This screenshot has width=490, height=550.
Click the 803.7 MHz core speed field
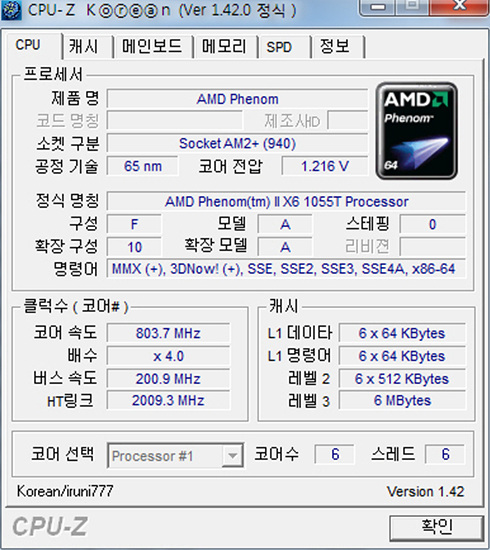pos(168,333)
